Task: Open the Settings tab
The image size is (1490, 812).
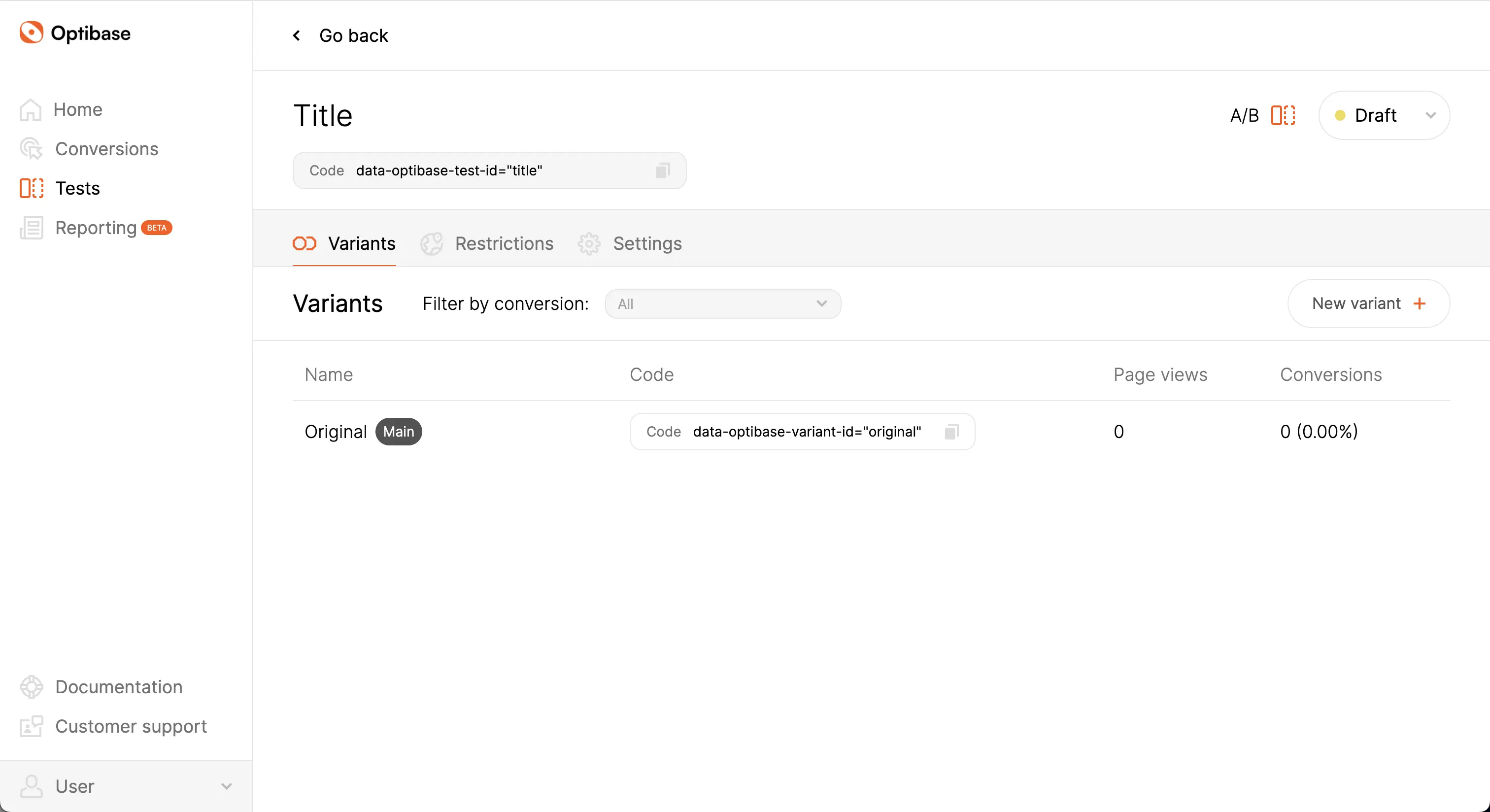Action: tap(646, 243)
